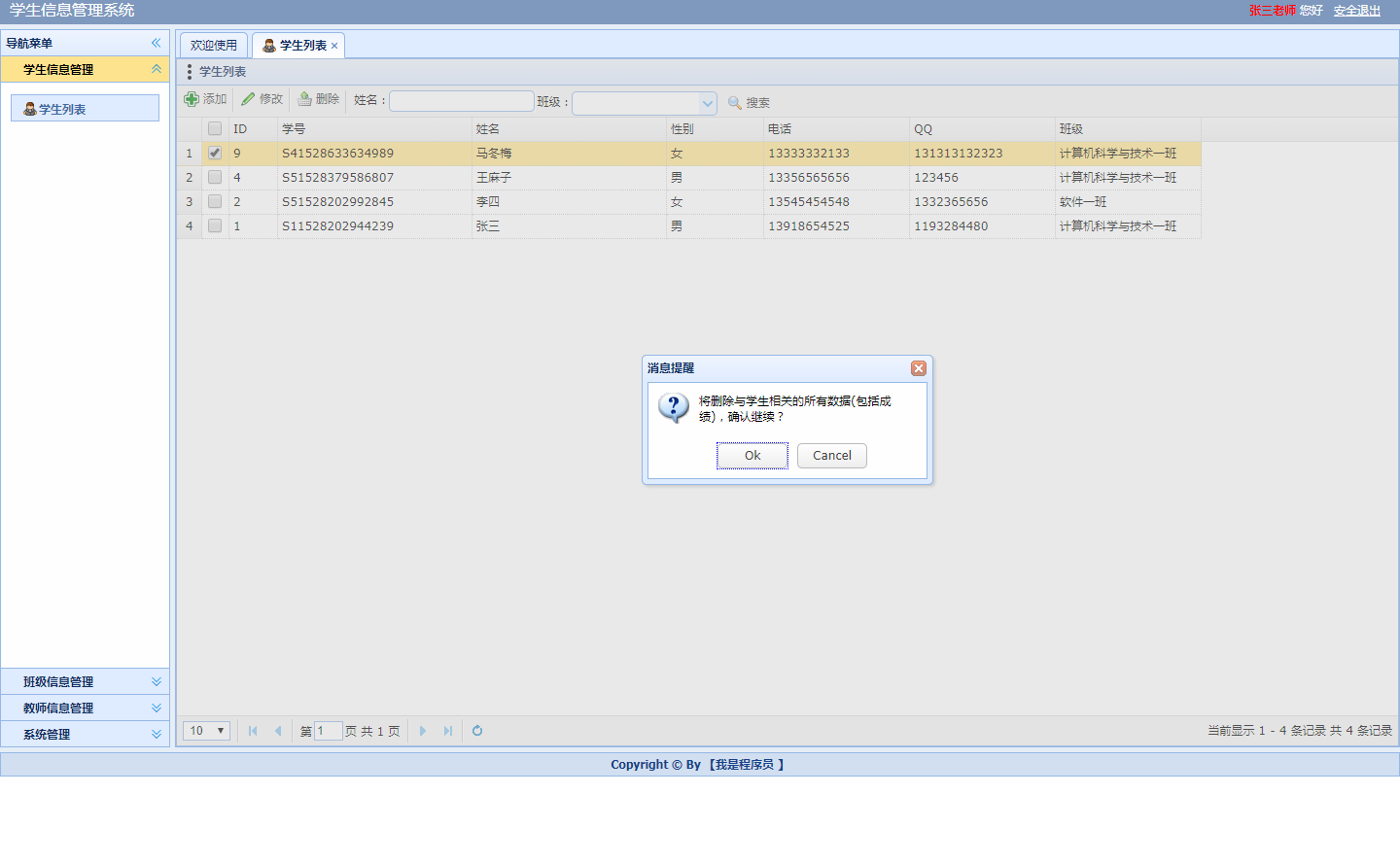
Task: Click the 修改 button label
Action: (271, 99)
